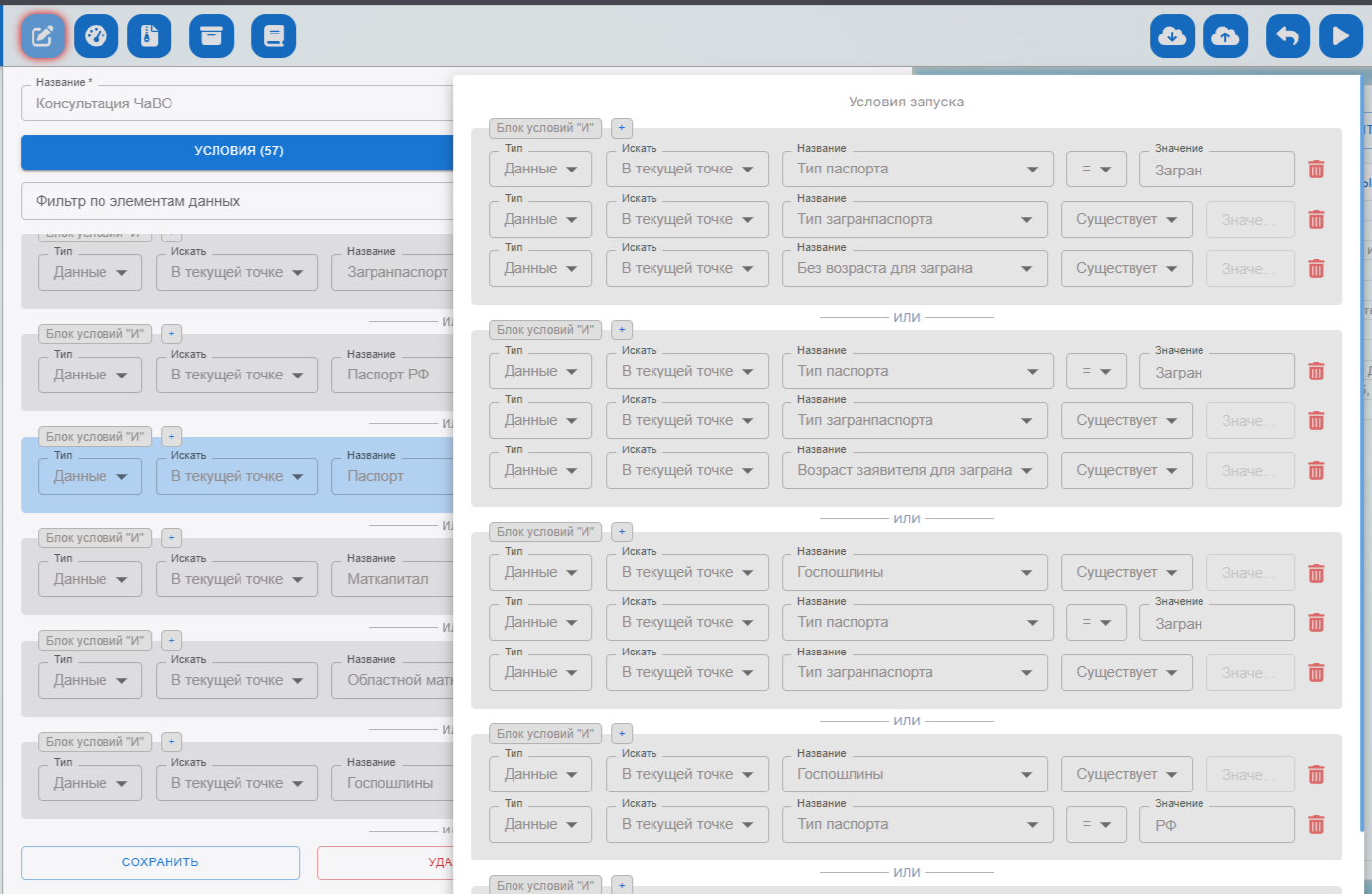Click the zip file archive icon
1372x894 pixels.
coord(149,36)
